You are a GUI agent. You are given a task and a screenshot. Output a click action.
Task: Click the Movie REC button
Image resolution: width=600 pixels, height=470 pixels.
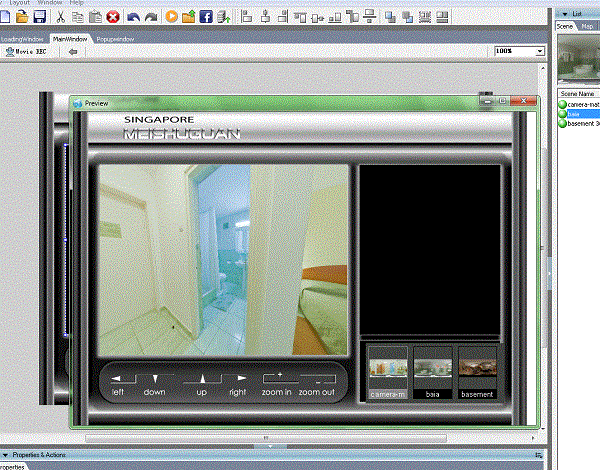[x=27, y=51]
